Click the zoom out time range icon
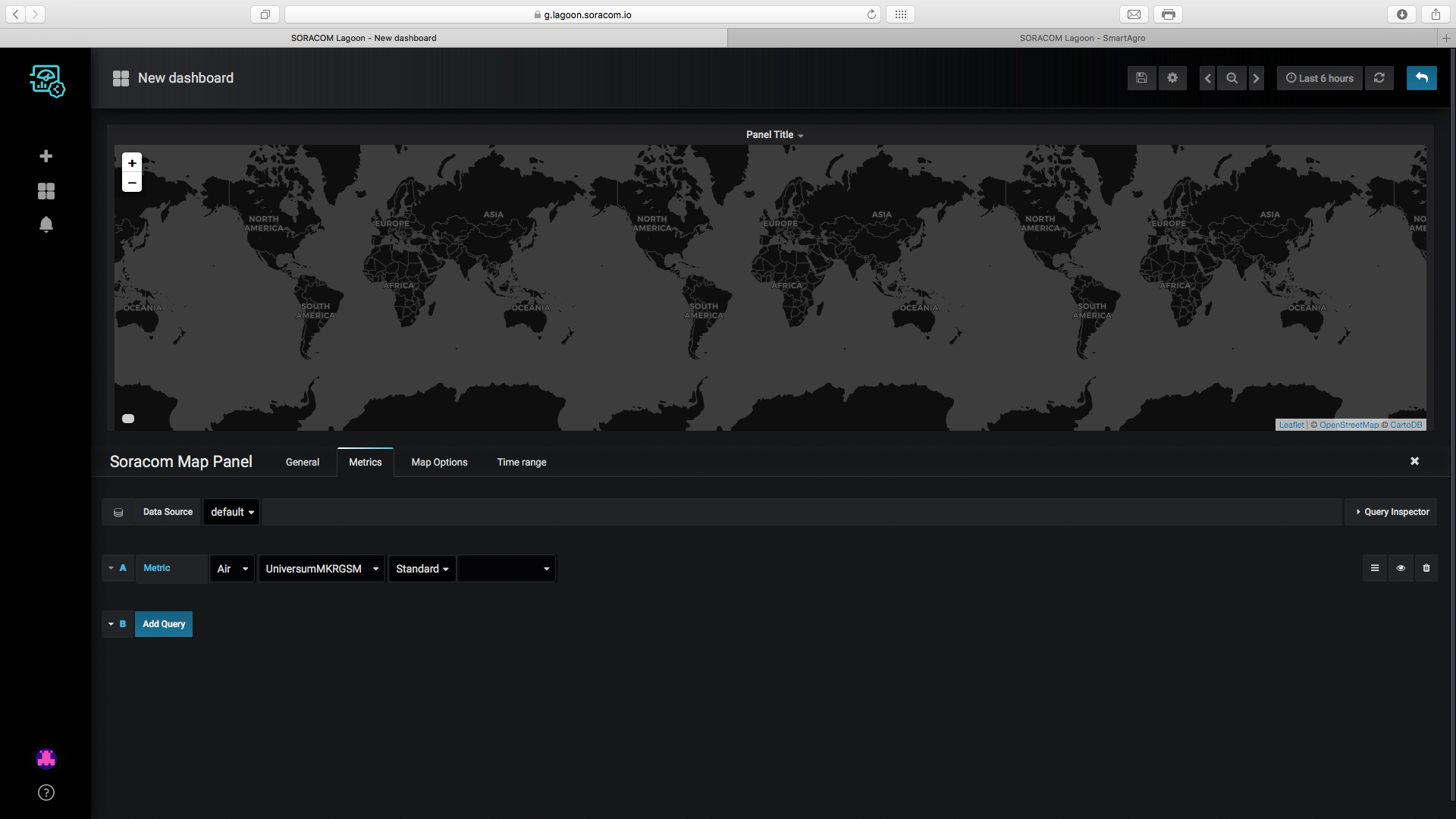The image size is (1456, 819). coord(1232,78)
